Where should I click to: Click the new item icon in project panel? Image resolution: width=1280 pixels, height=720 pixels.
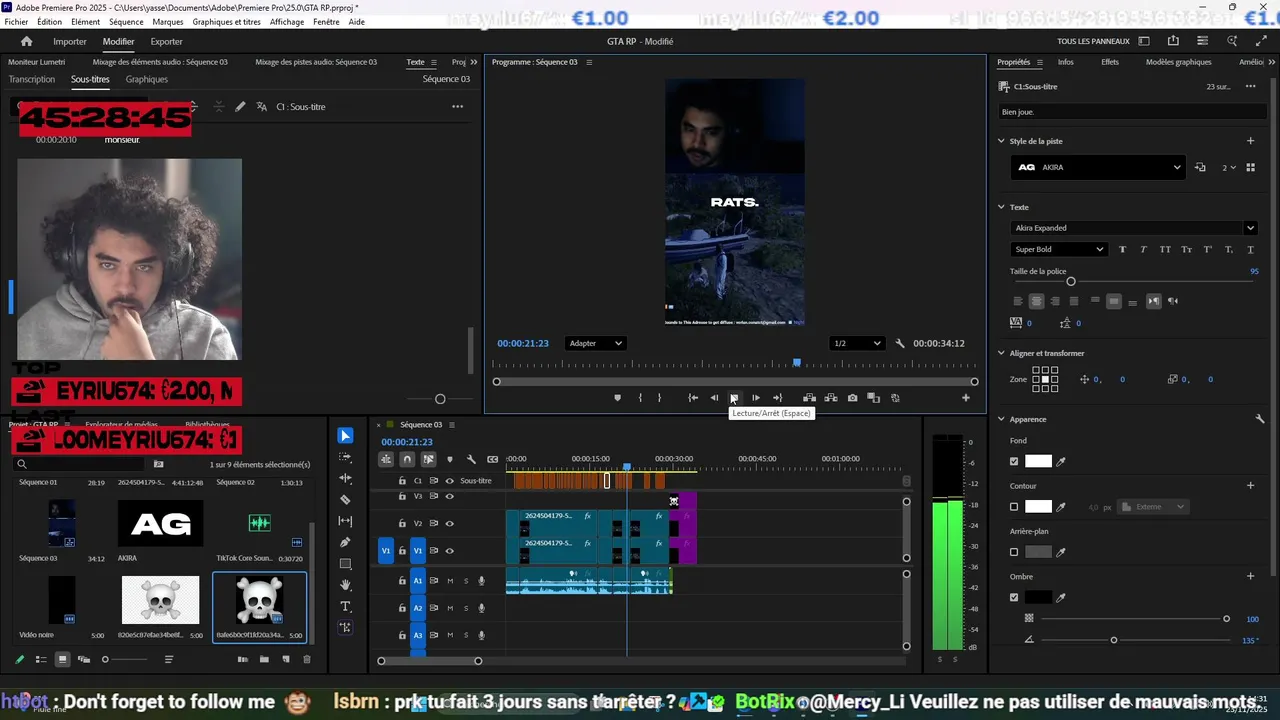coord(286,659)
